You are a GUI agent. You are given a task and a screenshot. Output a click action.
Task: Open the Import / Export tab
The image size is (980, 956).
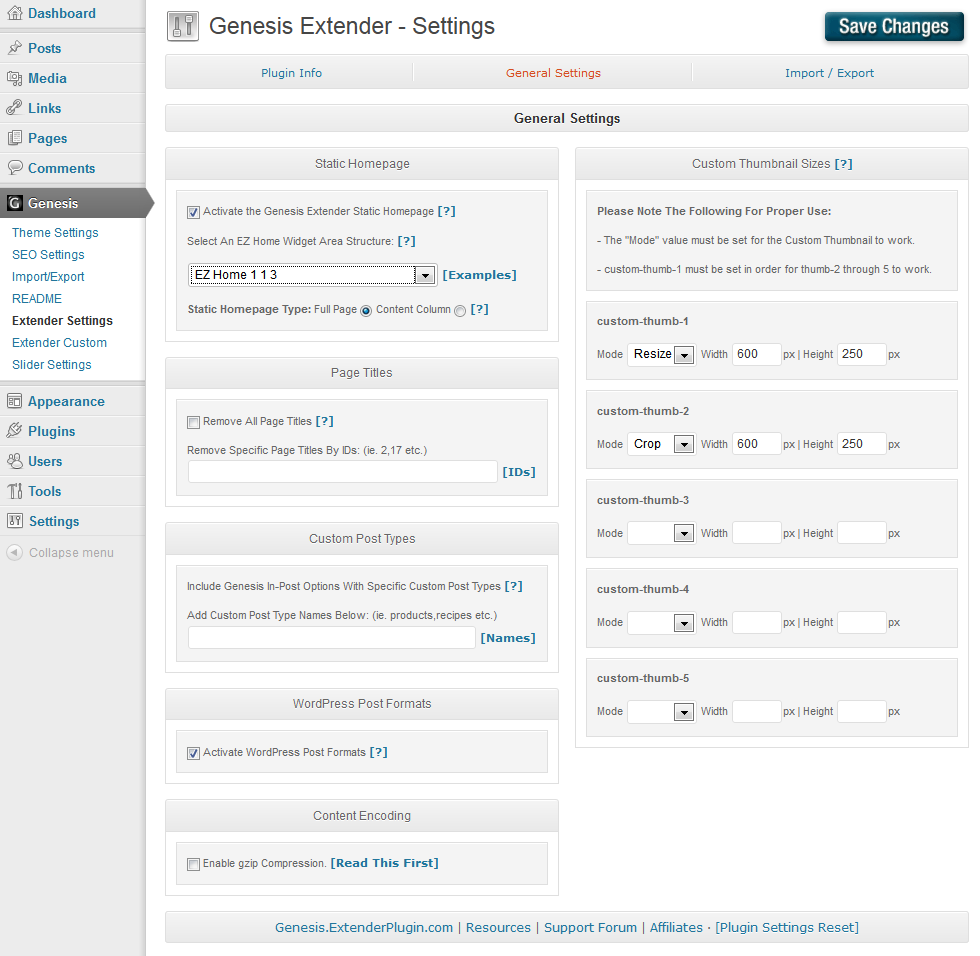[829, 73]
